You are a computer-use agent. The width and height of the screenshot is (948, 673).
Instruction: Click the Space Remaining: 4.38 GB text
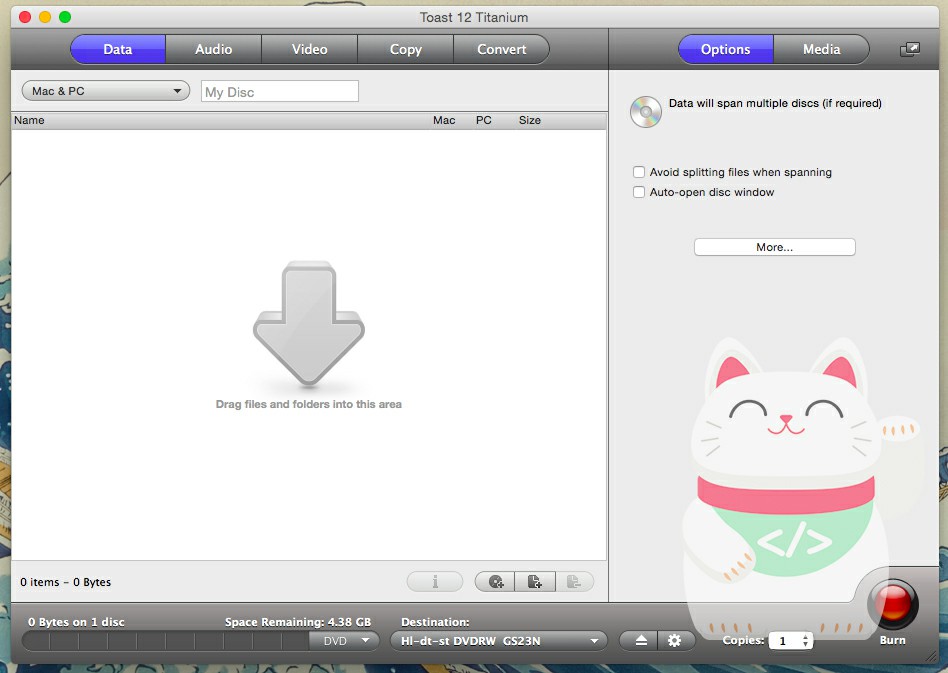pyautogui.click(x=298, y=622)
